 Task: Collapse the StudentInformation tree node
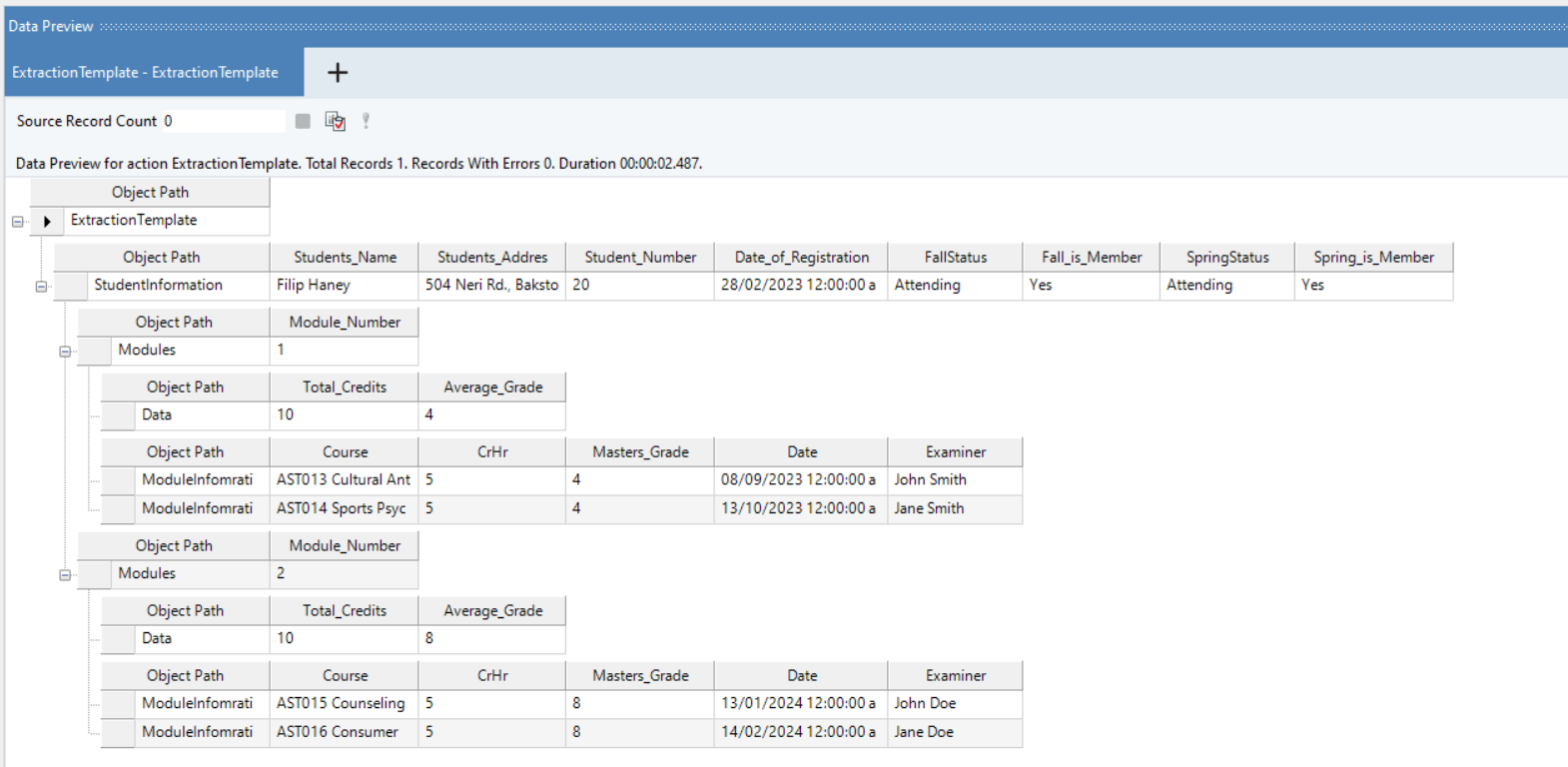[x=41, y=287]
